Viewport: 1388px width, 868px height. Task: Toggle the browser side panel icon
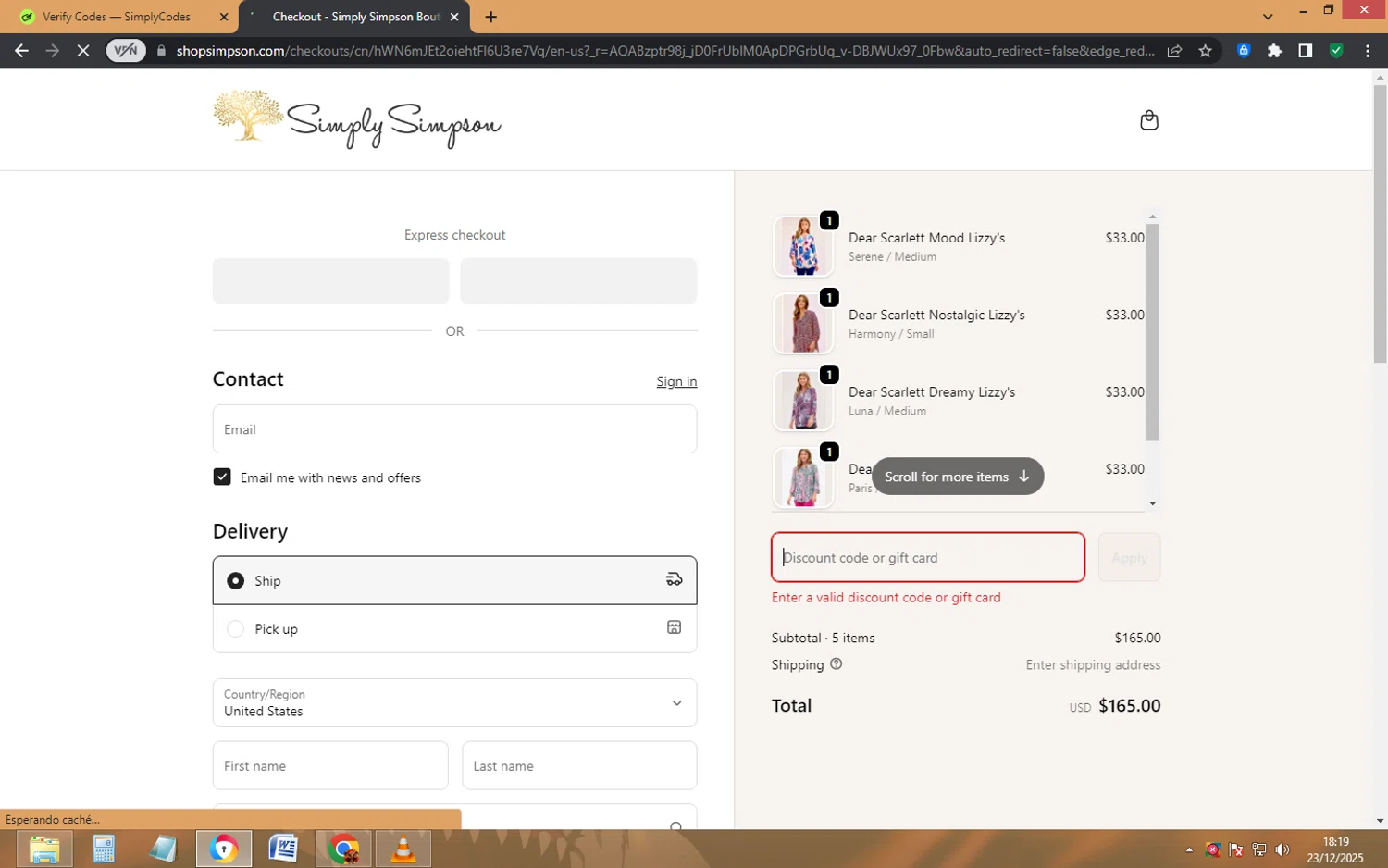1305,51
